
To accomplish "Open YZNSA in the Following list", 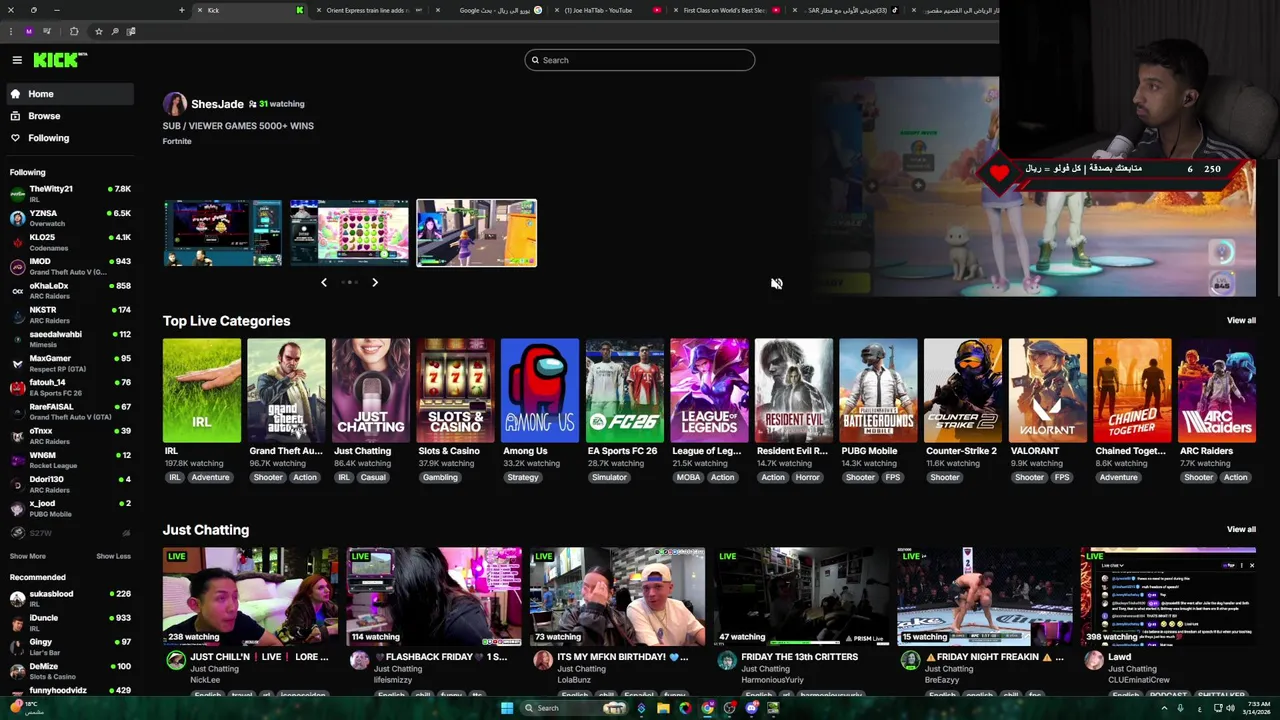I will (x=70, y=218).
